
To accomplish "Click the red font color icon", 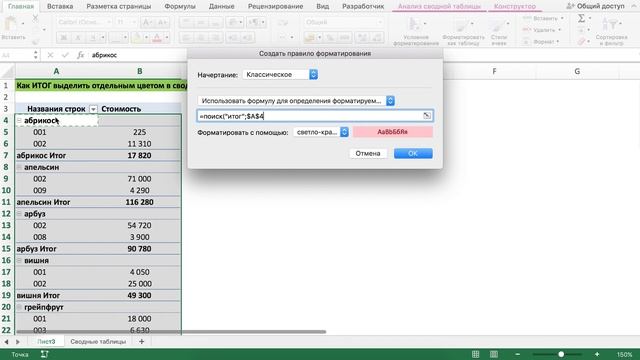I will (157, 38).
